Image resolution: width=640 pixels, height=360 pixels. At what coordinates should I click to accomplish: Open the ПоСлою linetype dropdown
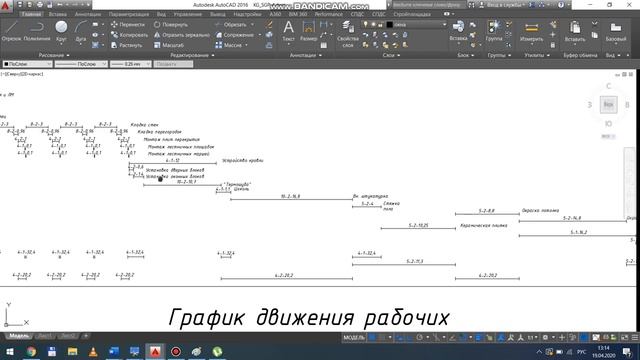pyautogui.click(x=81, y=64)
